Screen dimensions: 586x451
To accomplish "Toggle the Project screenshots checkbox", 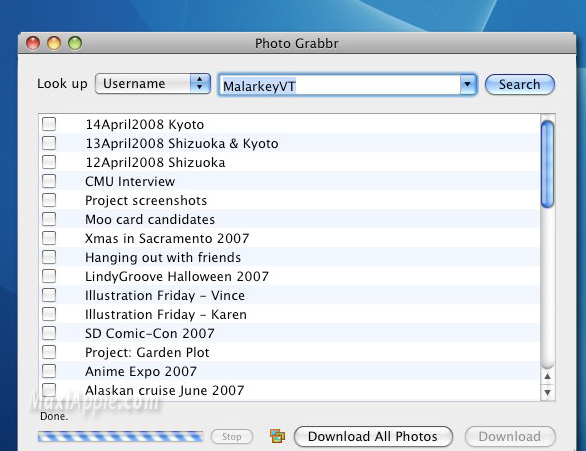I will click(x=49, y=200).
